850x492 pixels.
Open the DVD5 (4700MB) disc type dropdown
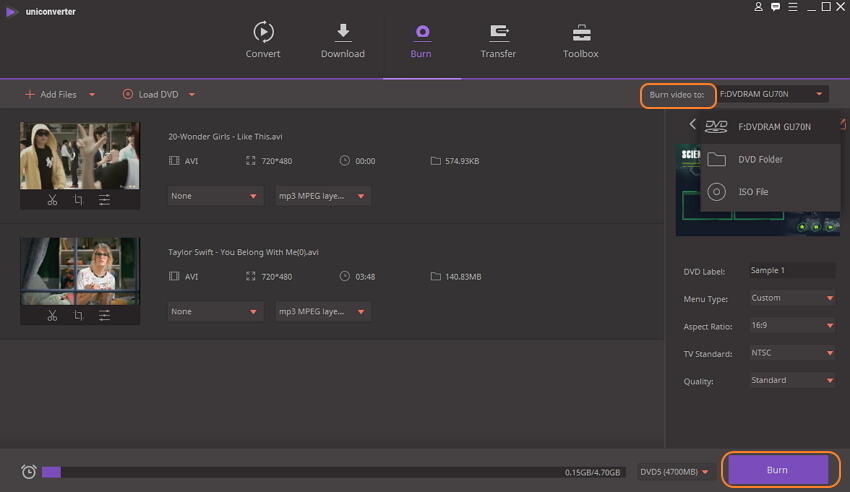click(674, 472)
